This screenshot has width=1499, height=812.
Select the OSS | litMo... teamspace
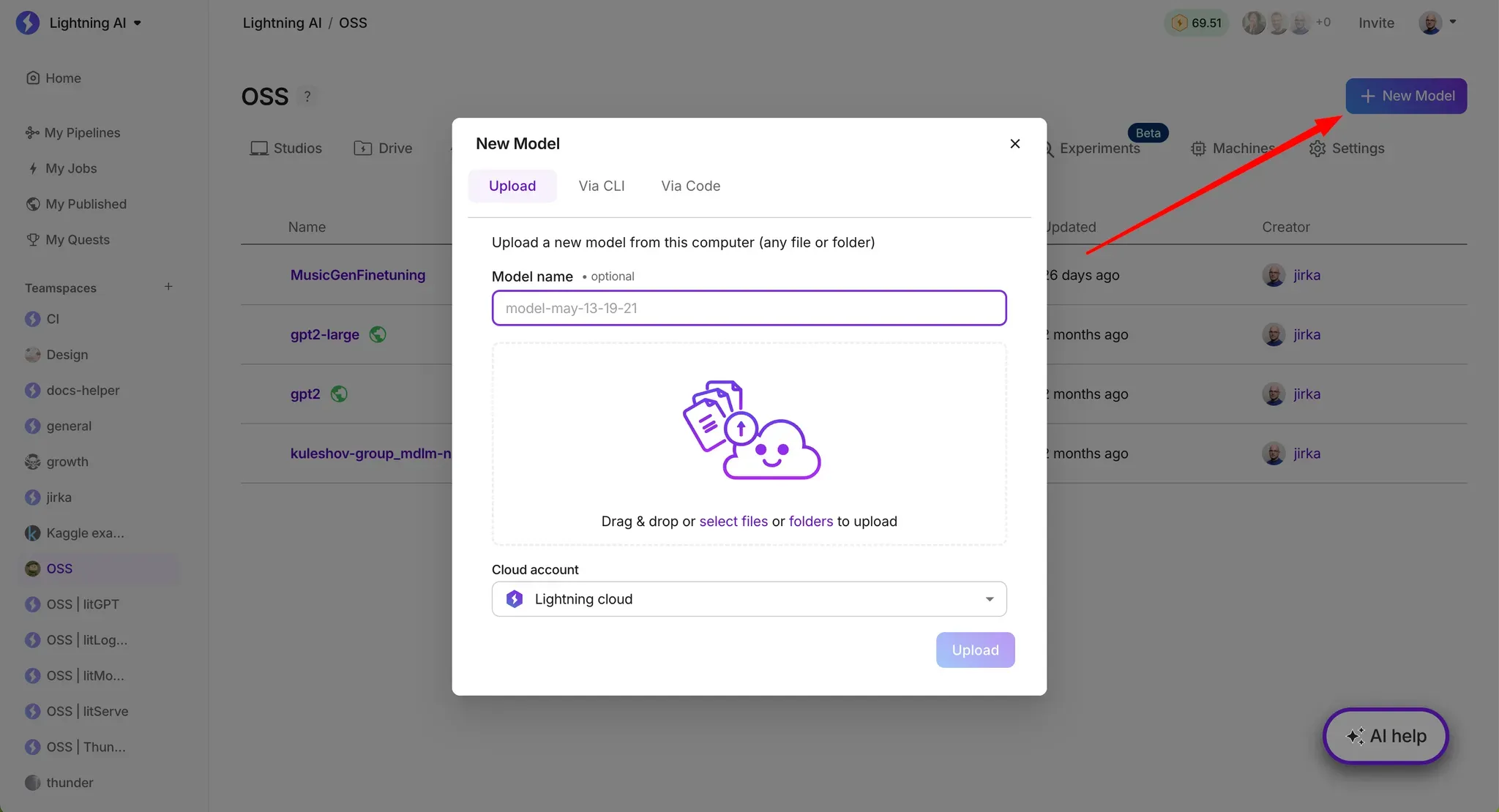click(x=74, y=676)
